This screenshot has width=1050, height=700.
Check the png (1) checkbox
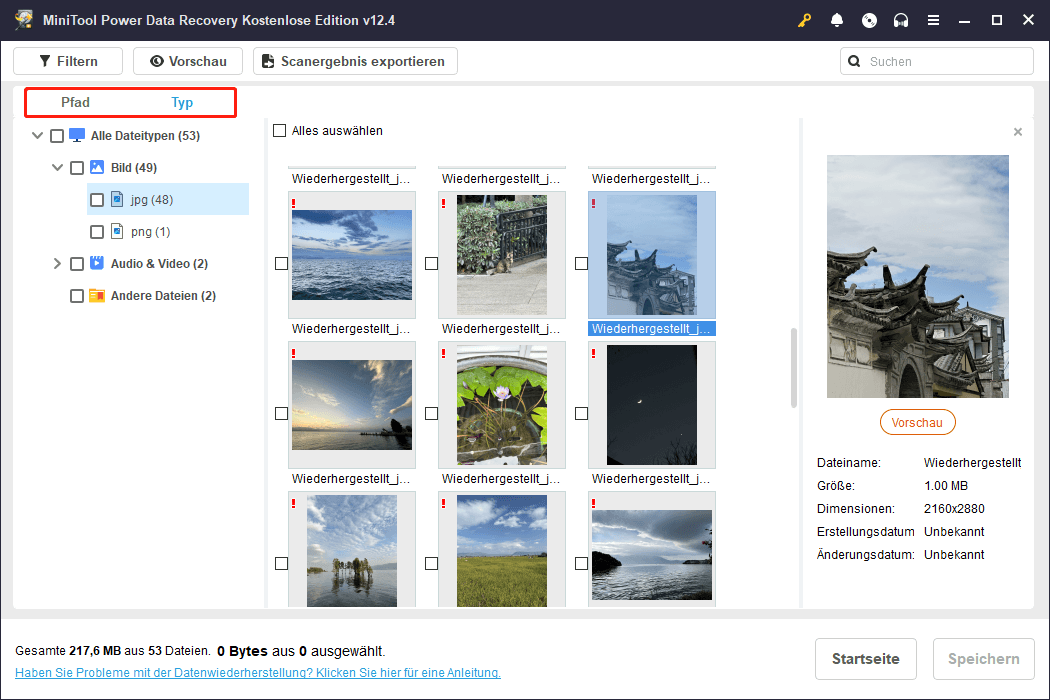coord(97,232)
